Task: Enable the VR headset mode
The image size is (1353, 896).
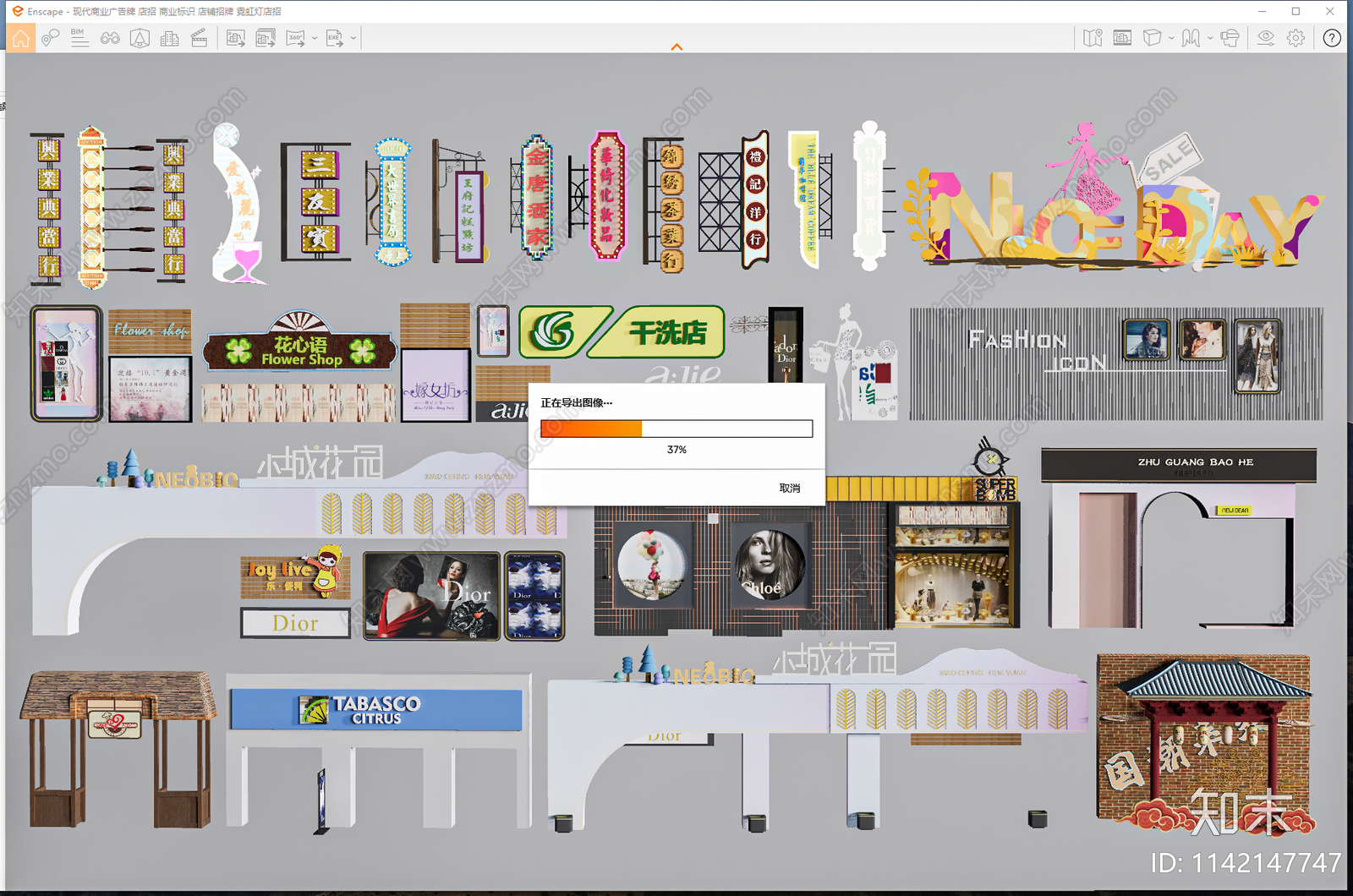Action: [x=1230, y=38]
